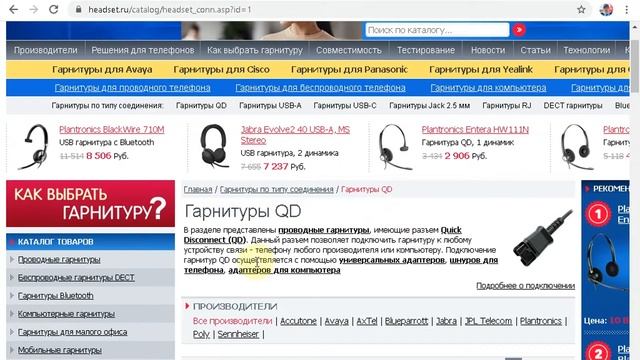This screenshot has height=360, width=640.
Task: Click the number 1 recommended badge
Action: [598, 214]
